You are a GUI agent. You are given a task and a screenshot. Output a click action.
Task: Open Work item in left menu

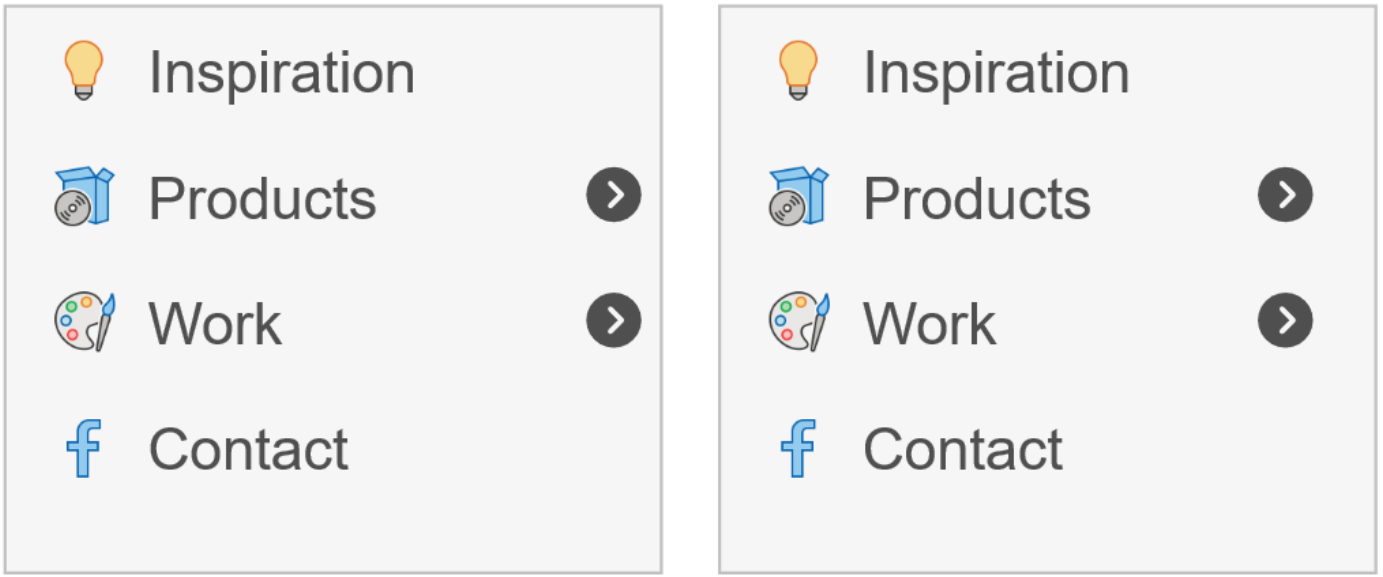(215, 324)
